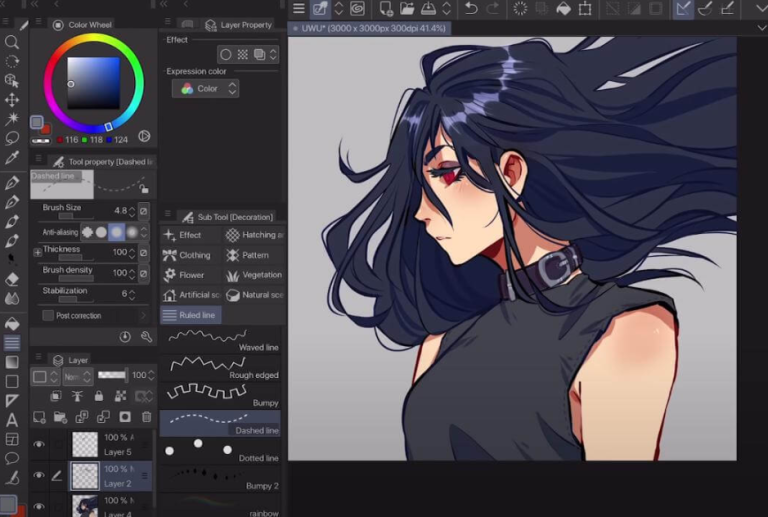The height and width of the screenshot is (517, 768).
Task: Choose the Flower decoration group
Action: (190, 275)
